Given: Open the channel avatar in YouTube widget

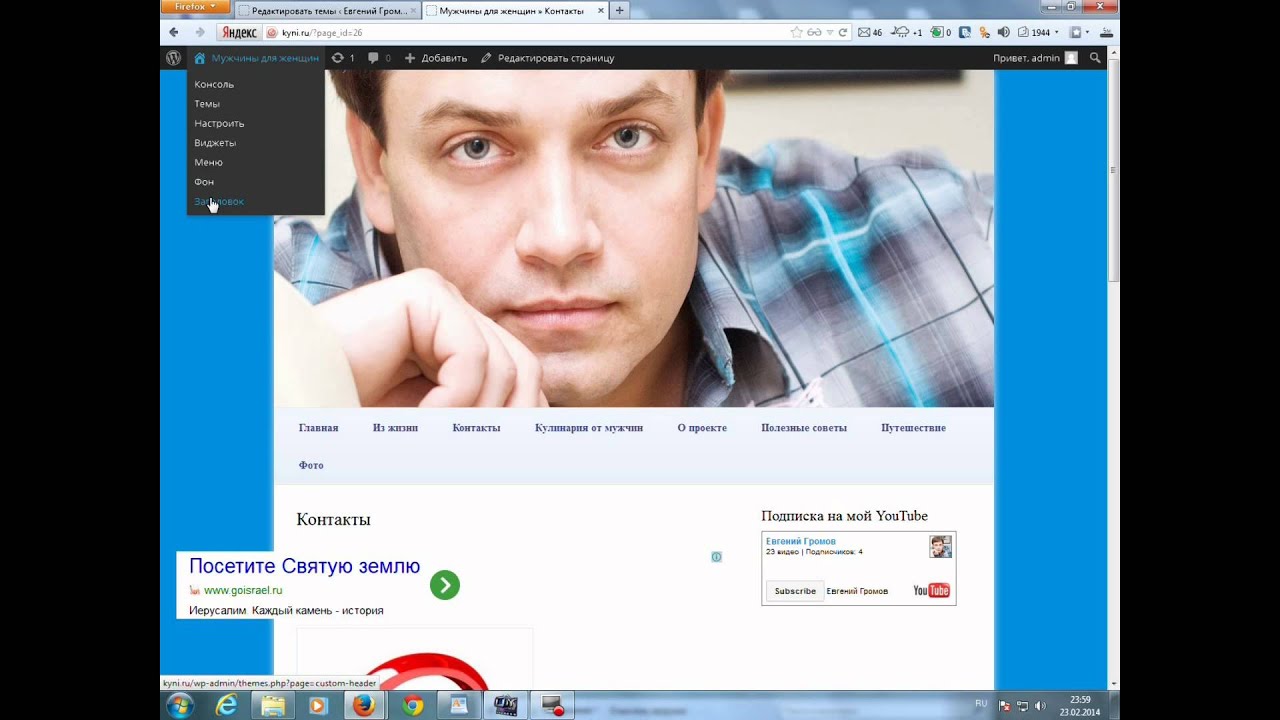Looking at the screenshot, I should (940, 546).
